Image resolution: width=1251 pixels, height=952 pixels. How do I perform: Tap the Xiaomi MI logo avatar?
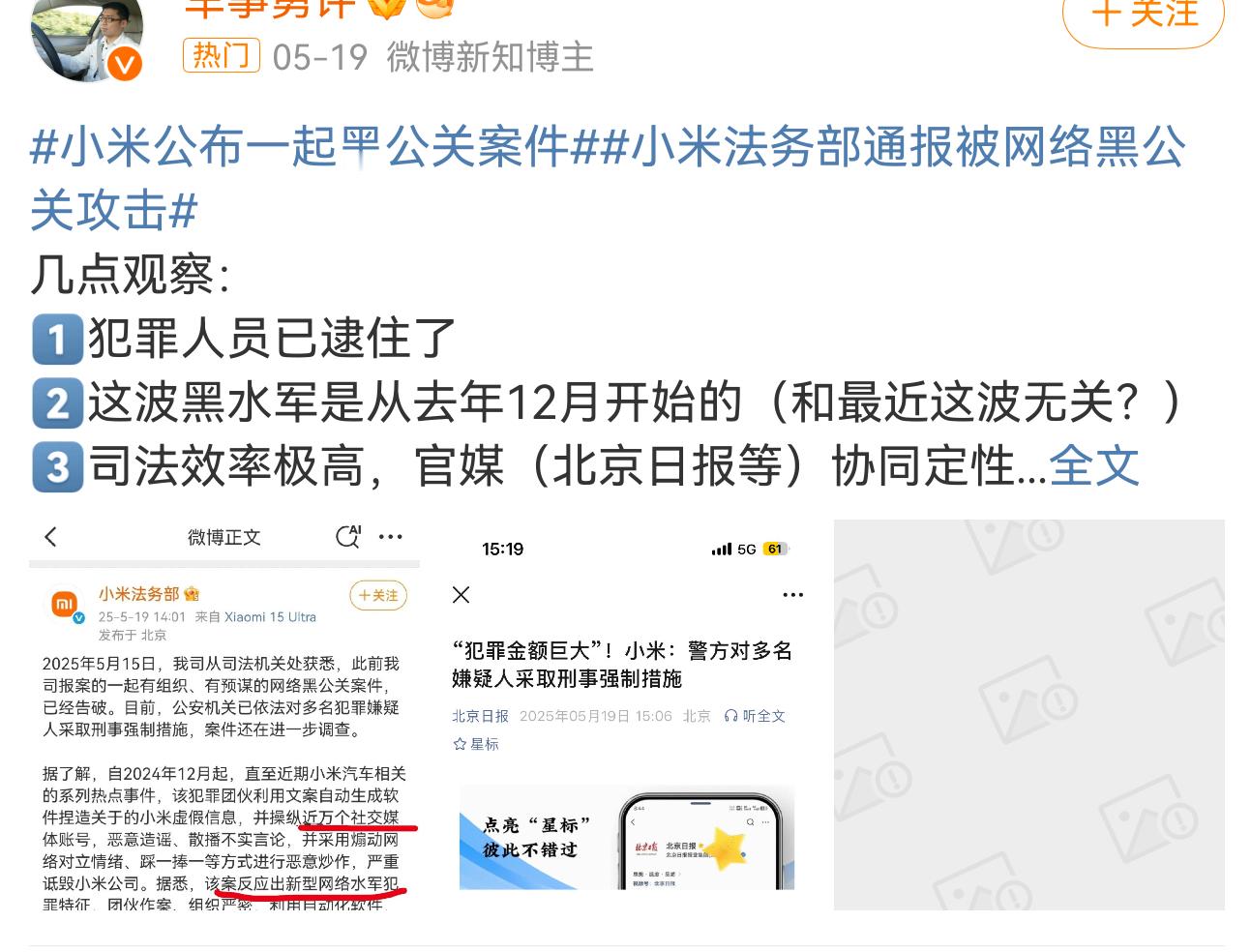(x=66, y=605)
